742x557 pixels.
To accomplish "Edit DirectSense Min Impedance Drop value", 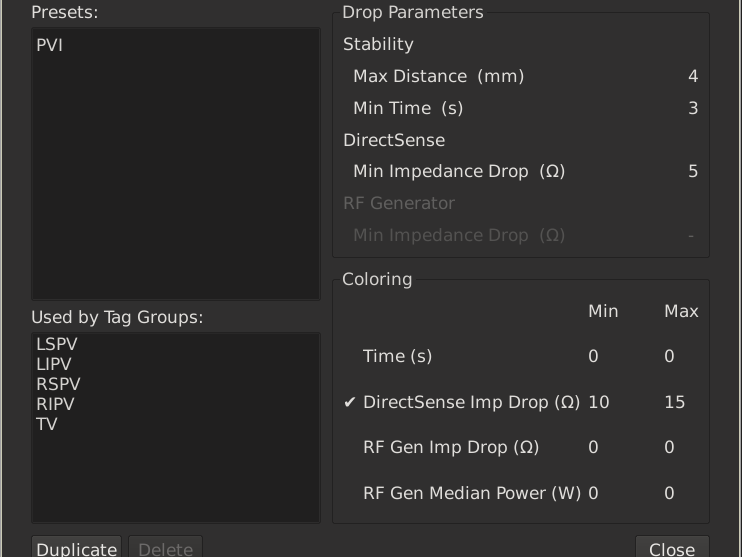I will pos(692,171).
